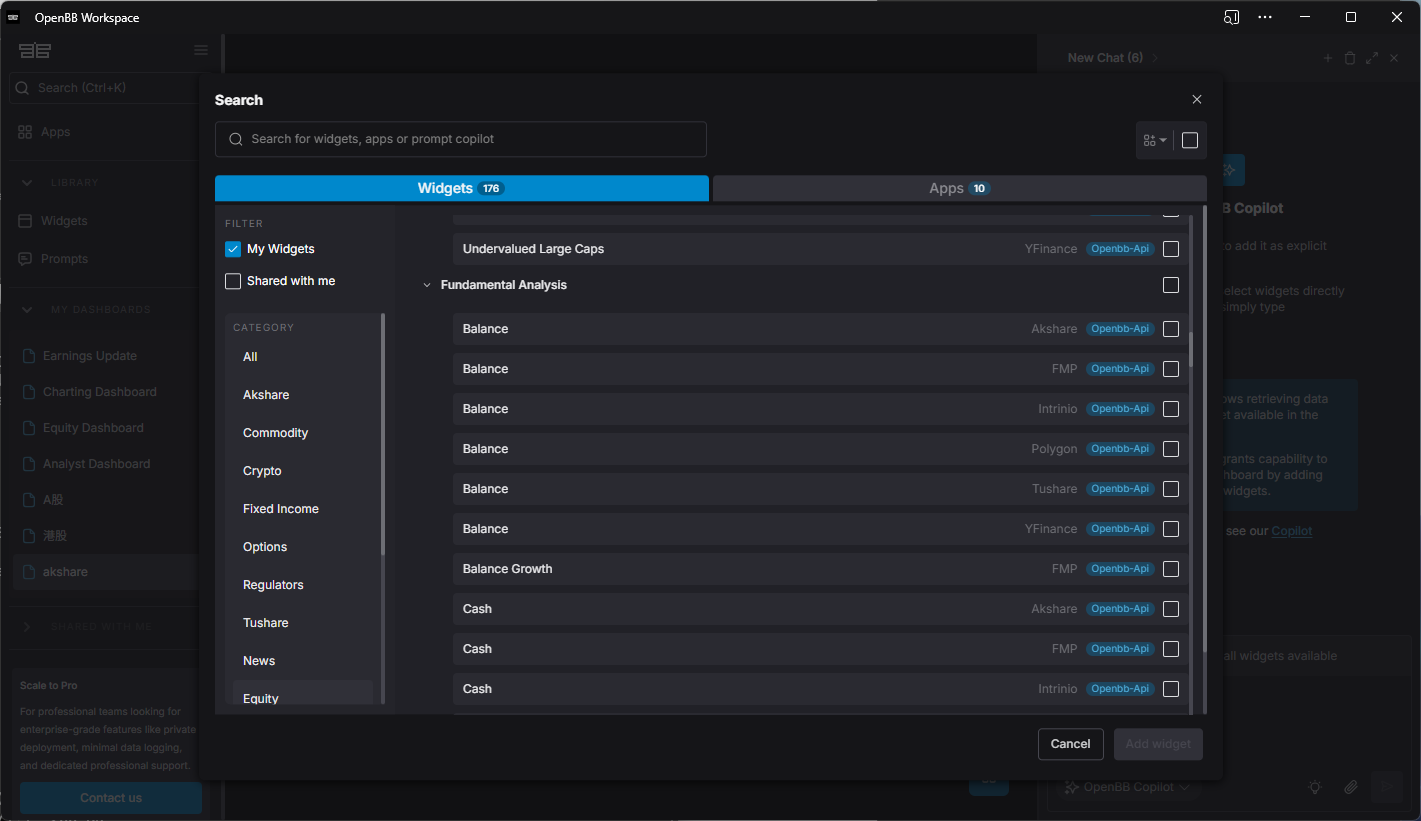The image size is (1421, 821).
Task: Expand the Shared With Me section
Action: (x=27, y=627)
